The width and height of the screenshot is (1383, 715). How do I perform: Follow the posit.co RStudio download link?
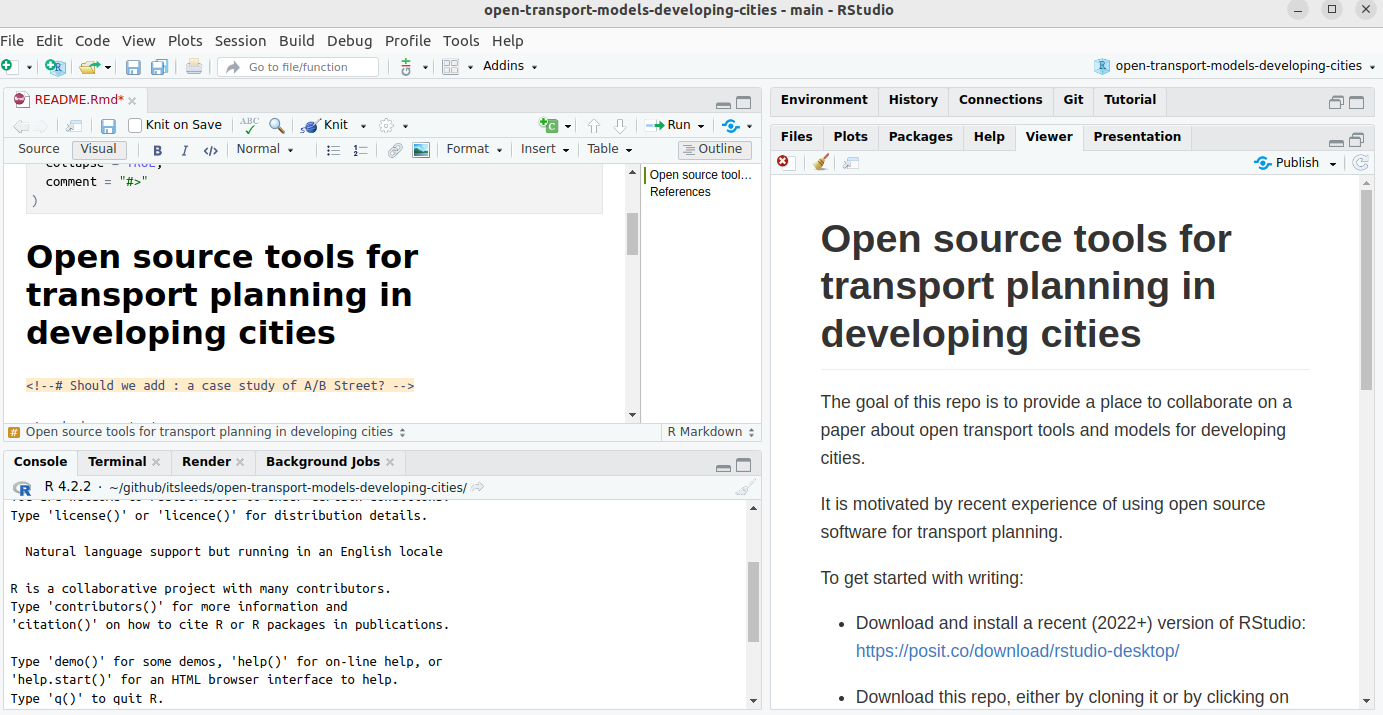click(x=1017, y=651)
